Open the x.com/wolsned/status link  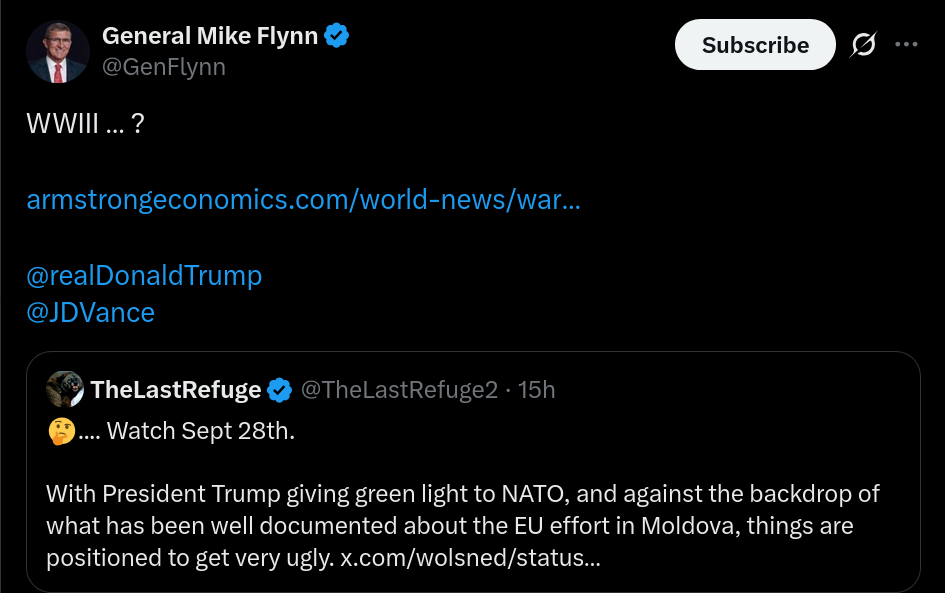[470, 558]
